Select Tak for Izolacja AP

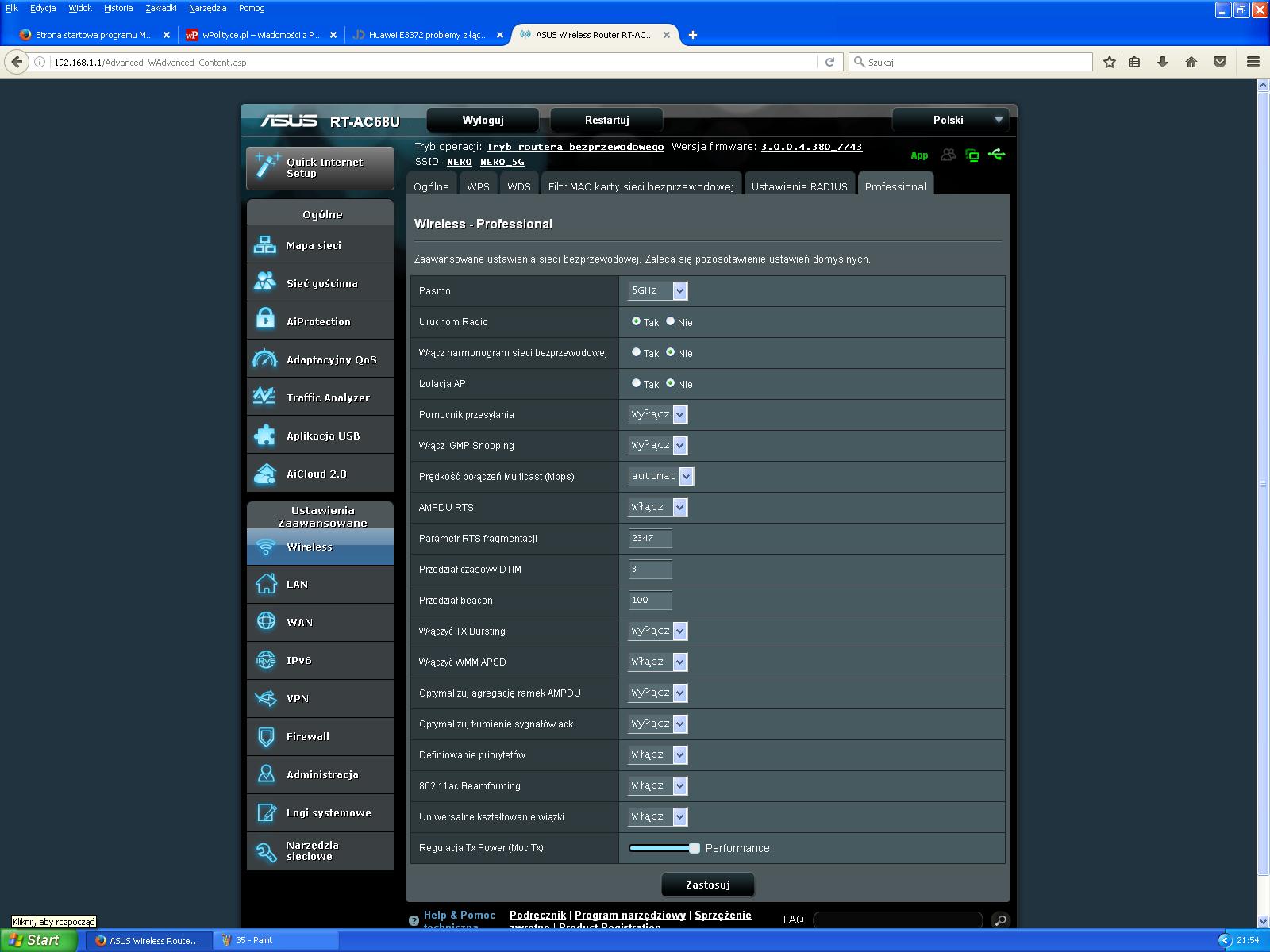click(x=636, y=383)
